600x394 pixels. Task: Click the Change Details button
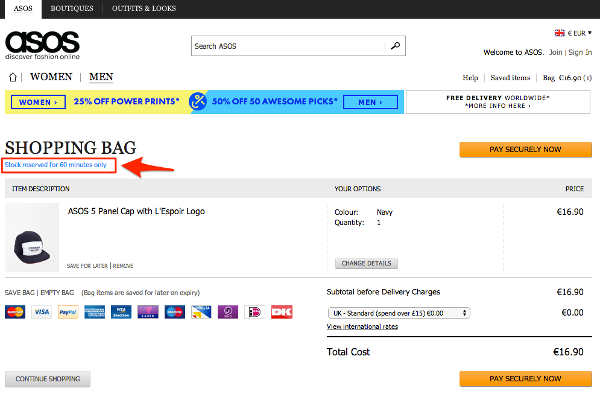click(366, 264)
